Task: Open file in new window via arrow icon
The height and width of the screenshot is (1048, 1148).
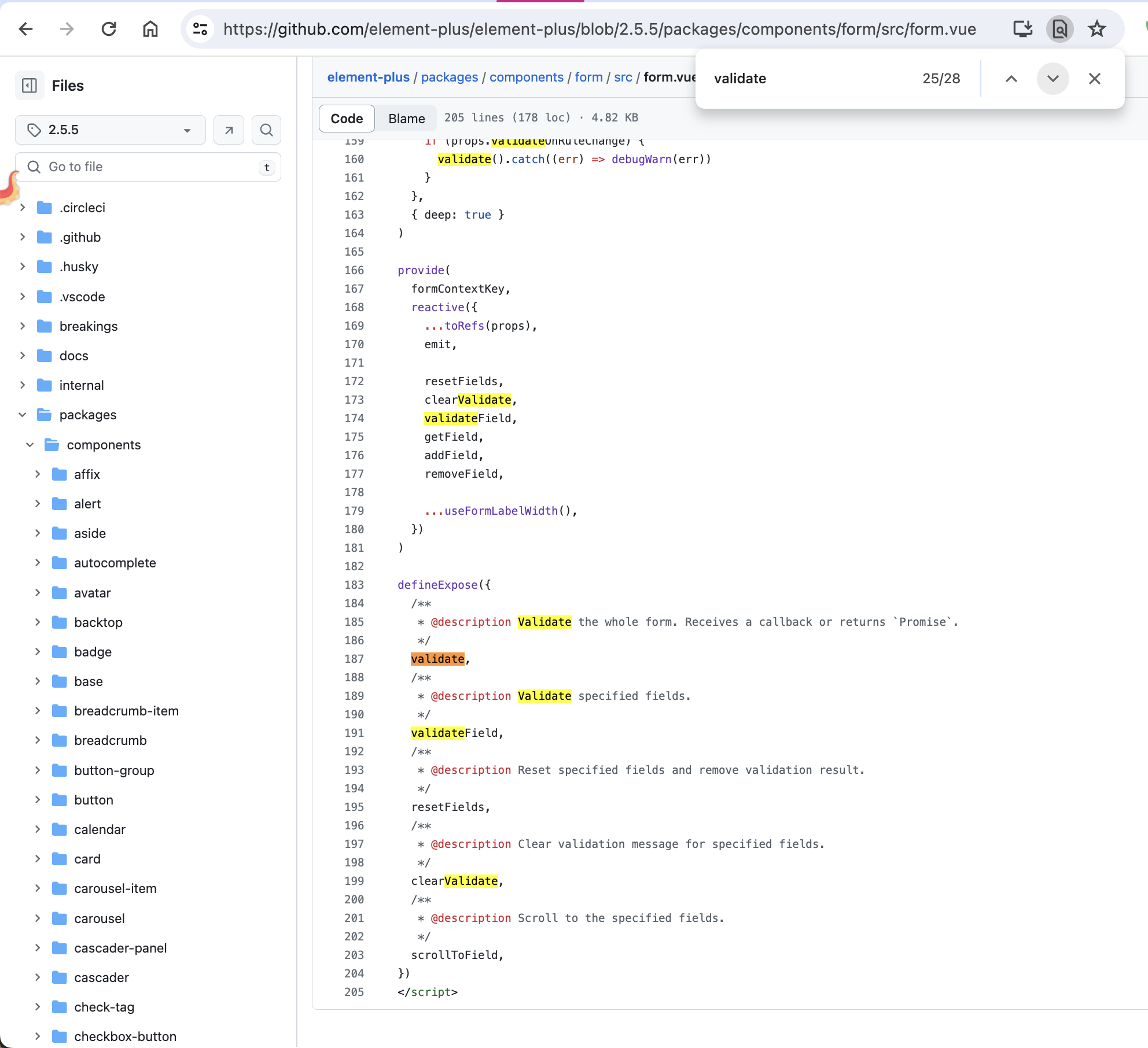Action: coord(229,130)
